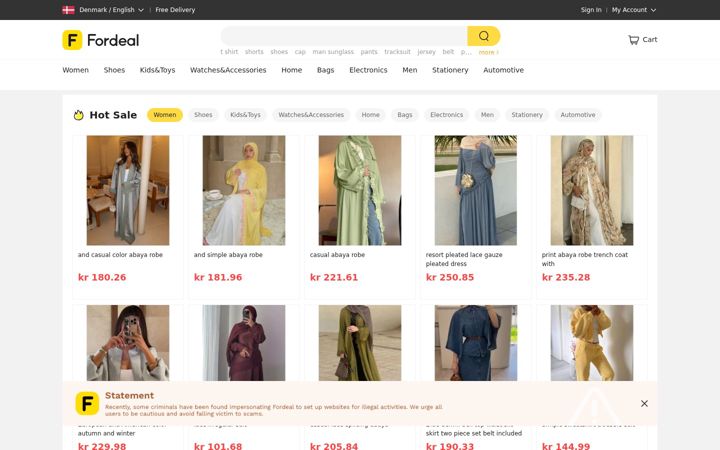Click 'skirt two piece set belt included' title

coord(474,433)
